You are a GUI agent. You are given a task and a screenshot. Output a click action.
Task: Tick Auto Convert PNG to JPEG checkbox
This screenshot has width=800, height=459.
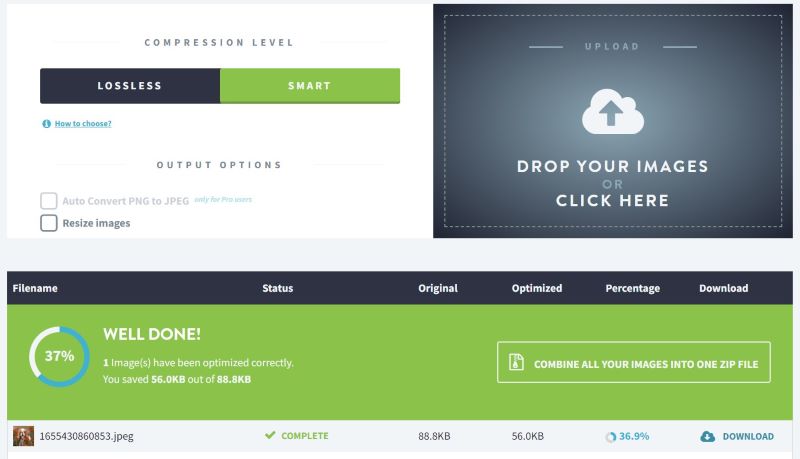coord(49,200)
